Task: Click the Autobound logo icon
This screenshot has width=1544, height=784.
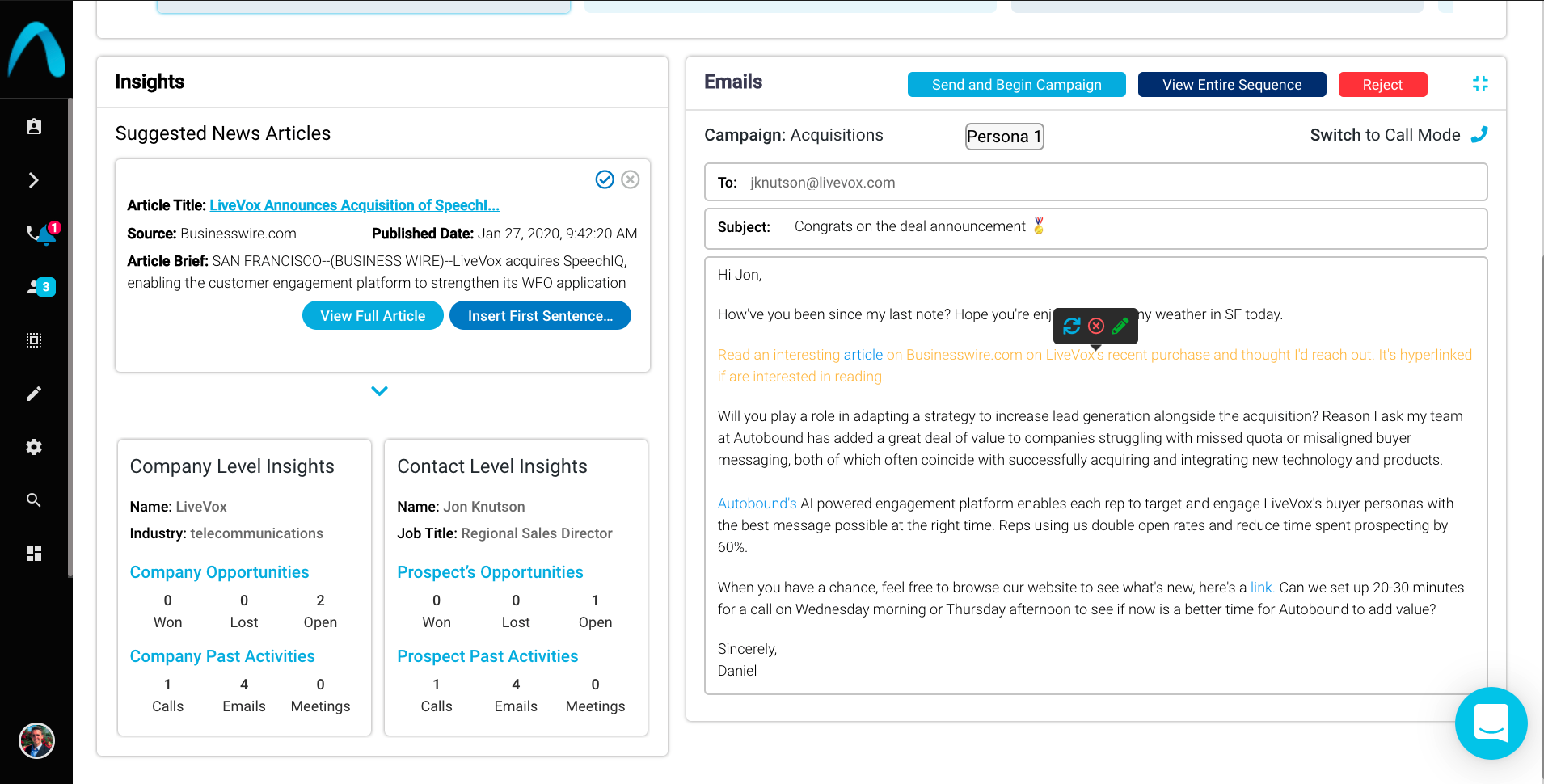Action: (x=36, y=49)
